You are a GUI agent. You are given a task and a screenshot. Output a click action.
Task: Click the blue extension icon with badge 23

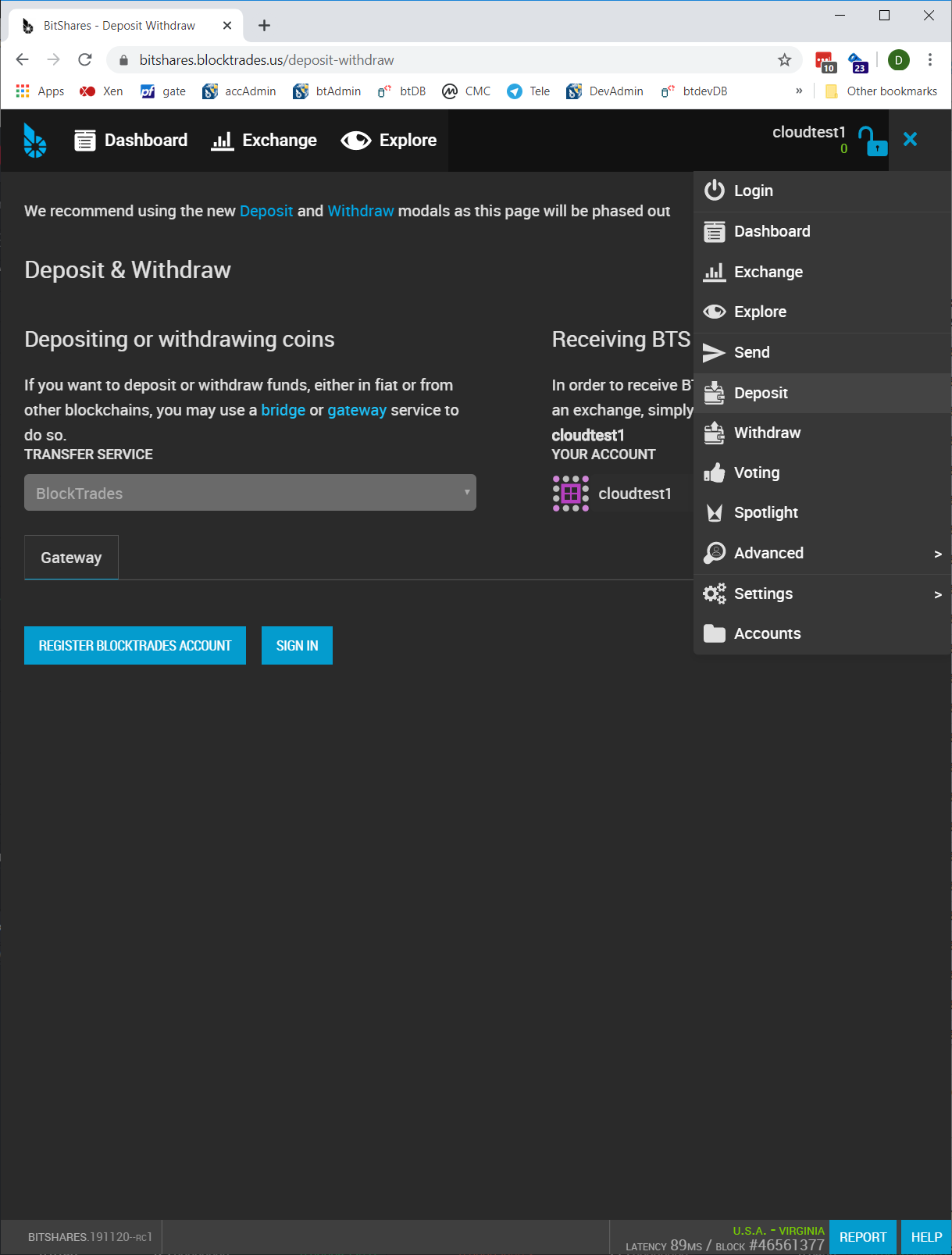point(858,62)
